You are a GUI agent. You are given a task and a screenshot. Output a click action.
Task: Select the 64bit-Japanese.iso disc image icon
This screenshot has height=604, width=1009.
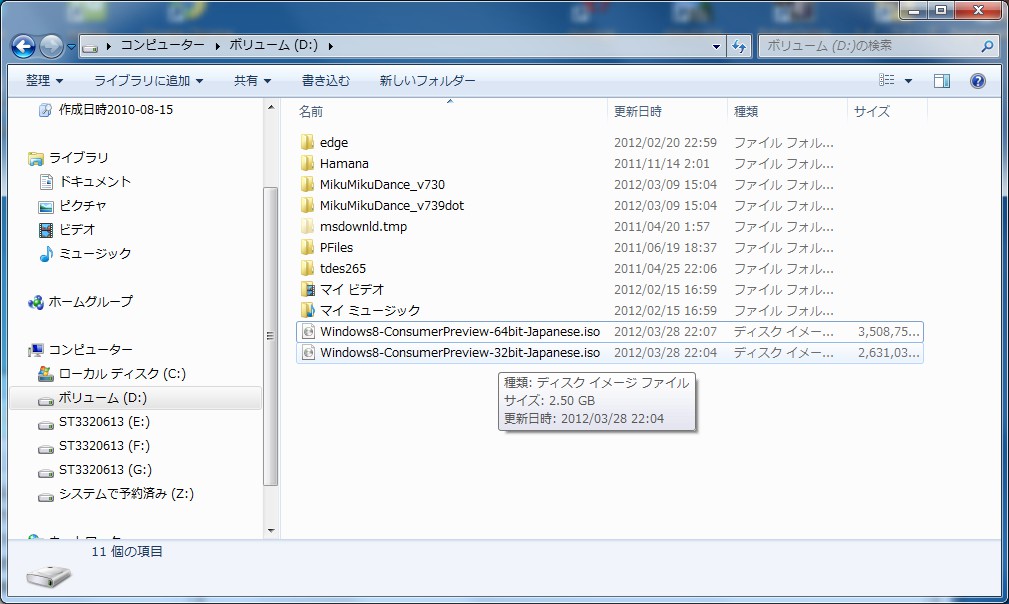(308, 331)
